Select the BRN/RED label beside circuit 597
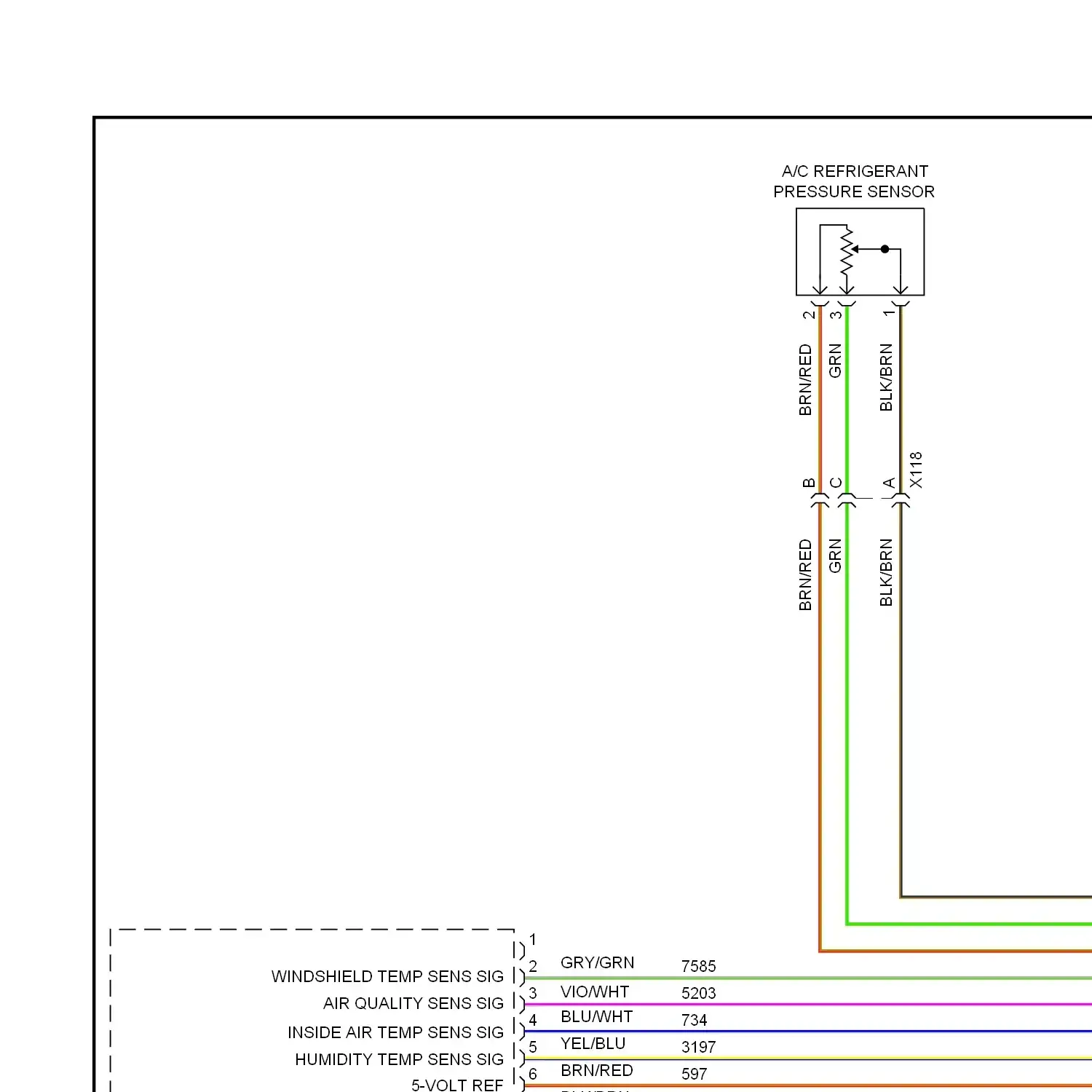1092x1092 pixels. (x=596, y=1070)
